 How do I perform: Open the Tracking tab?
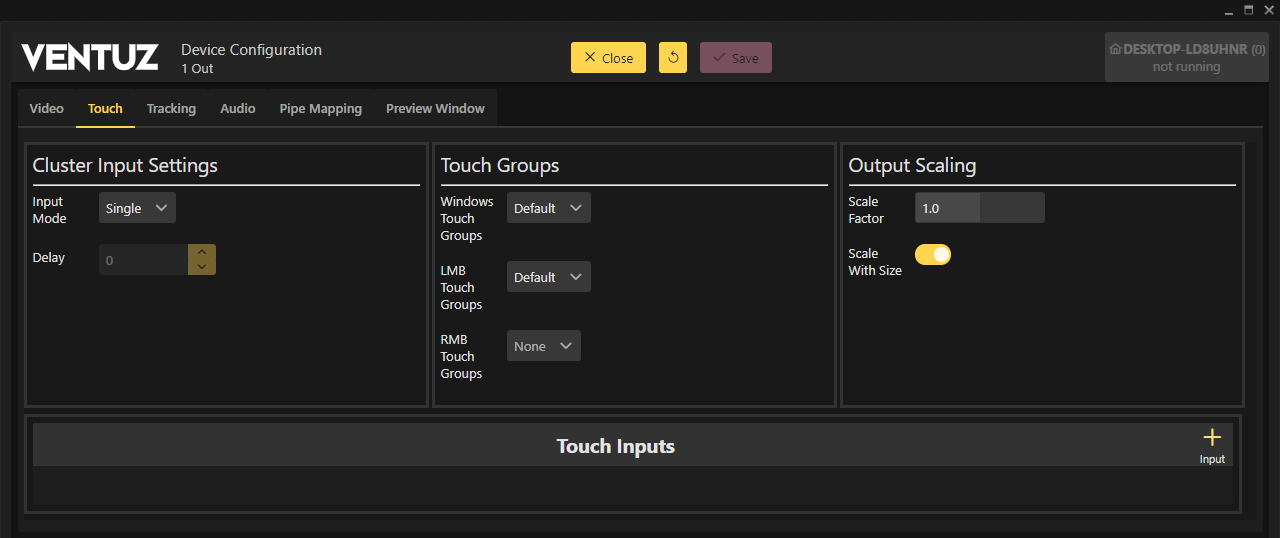point(171,109)
